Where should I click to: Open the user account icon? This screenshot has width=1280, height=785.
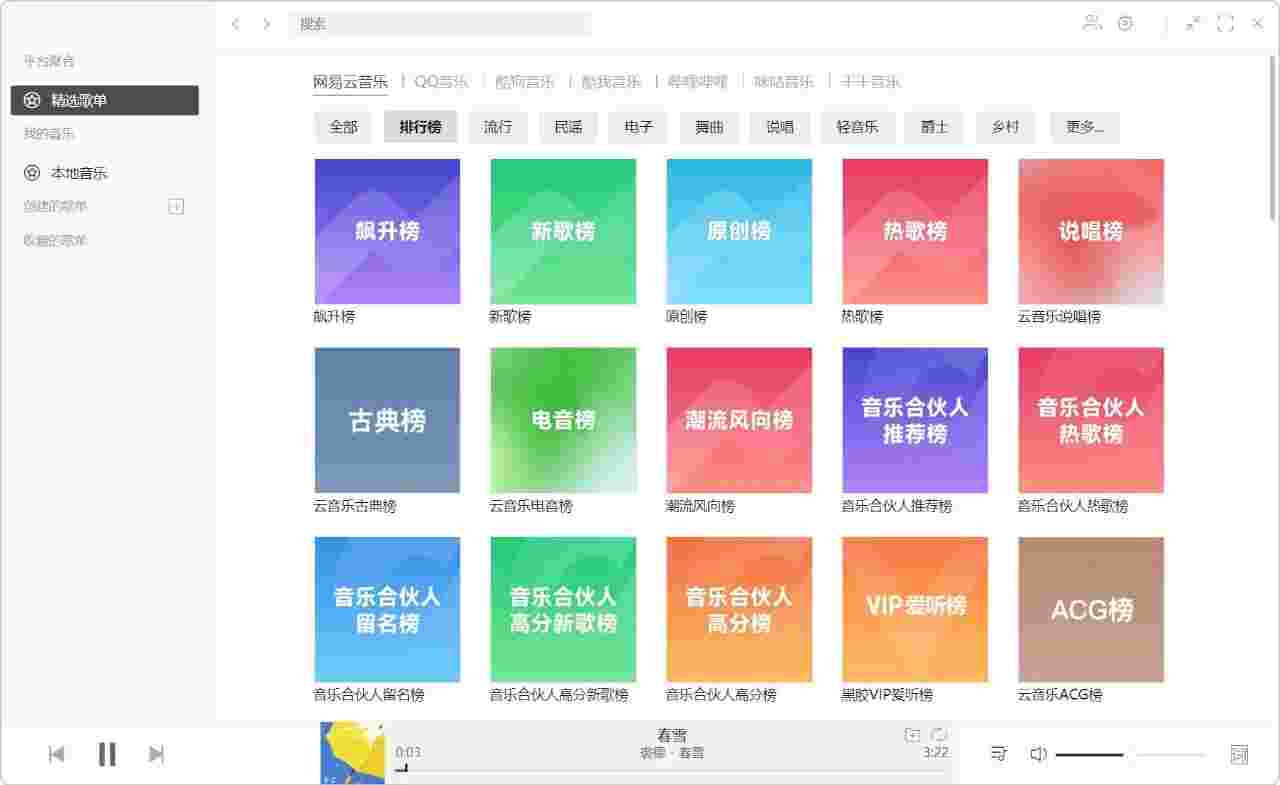[1092, 23]
